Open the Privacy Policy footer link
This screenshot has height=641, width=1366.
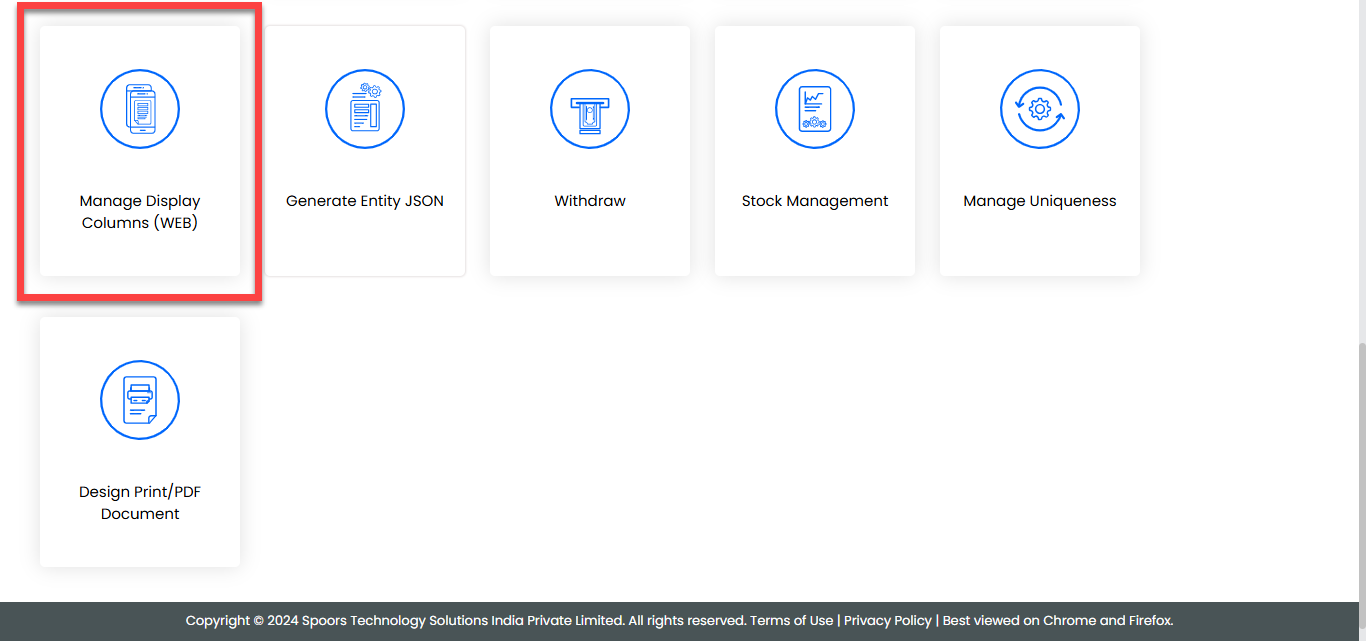pos(887,621)
